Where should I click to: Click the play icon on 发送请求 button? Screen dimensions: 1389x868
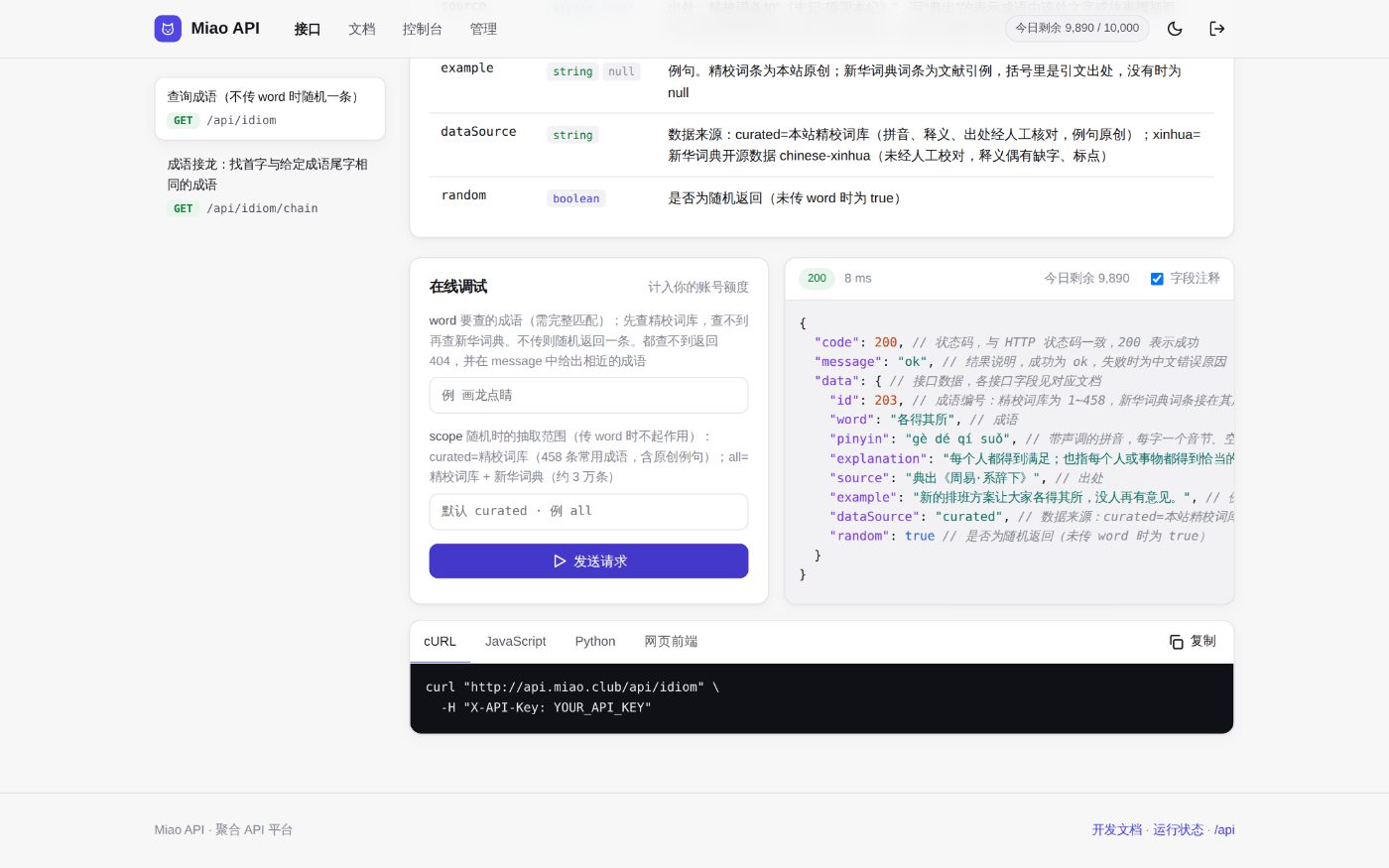point(560,561)
